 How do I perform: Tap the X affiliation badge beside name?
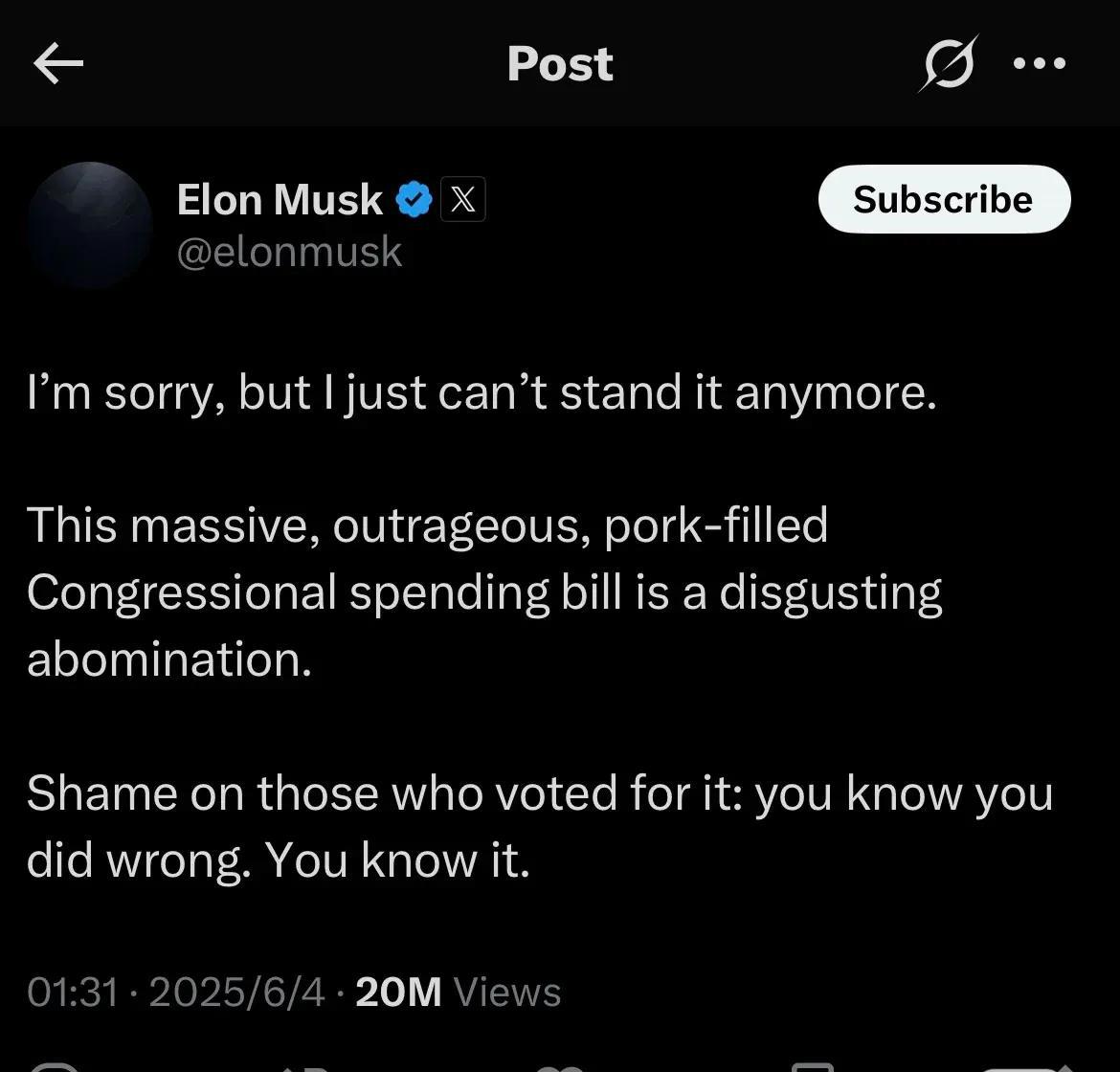pyautogui.click(x=463, y=199)
